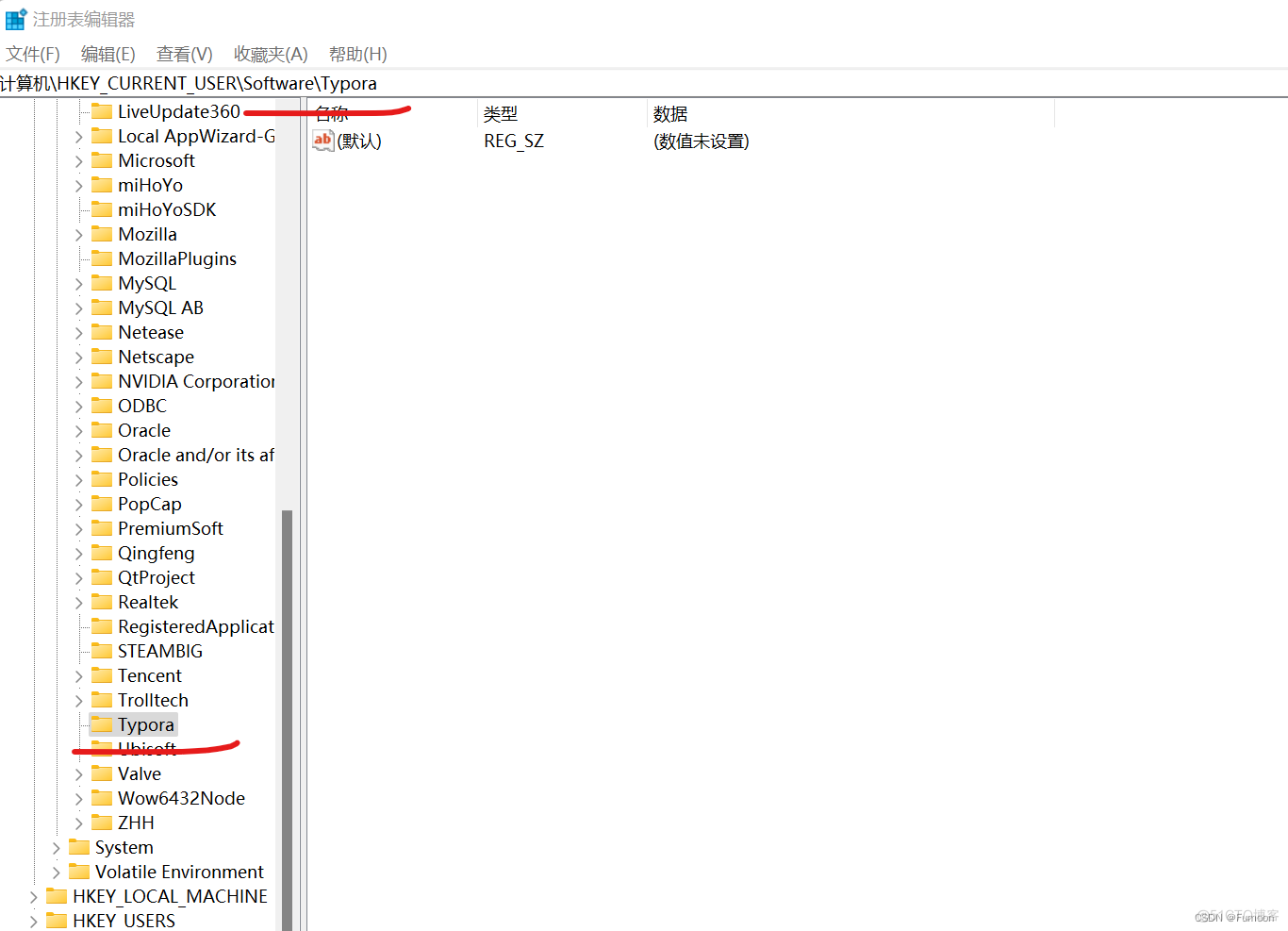Select the Netease folder icon
This screenshot has width=1288, height=931.
102,332
